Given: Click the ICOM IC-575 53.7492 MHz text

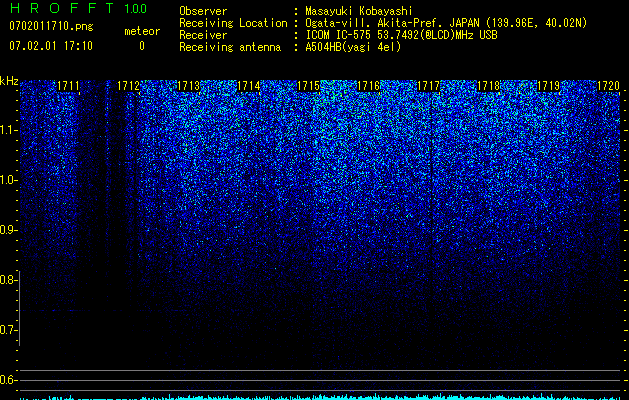Looking at the screenshot, I should 401,35.
